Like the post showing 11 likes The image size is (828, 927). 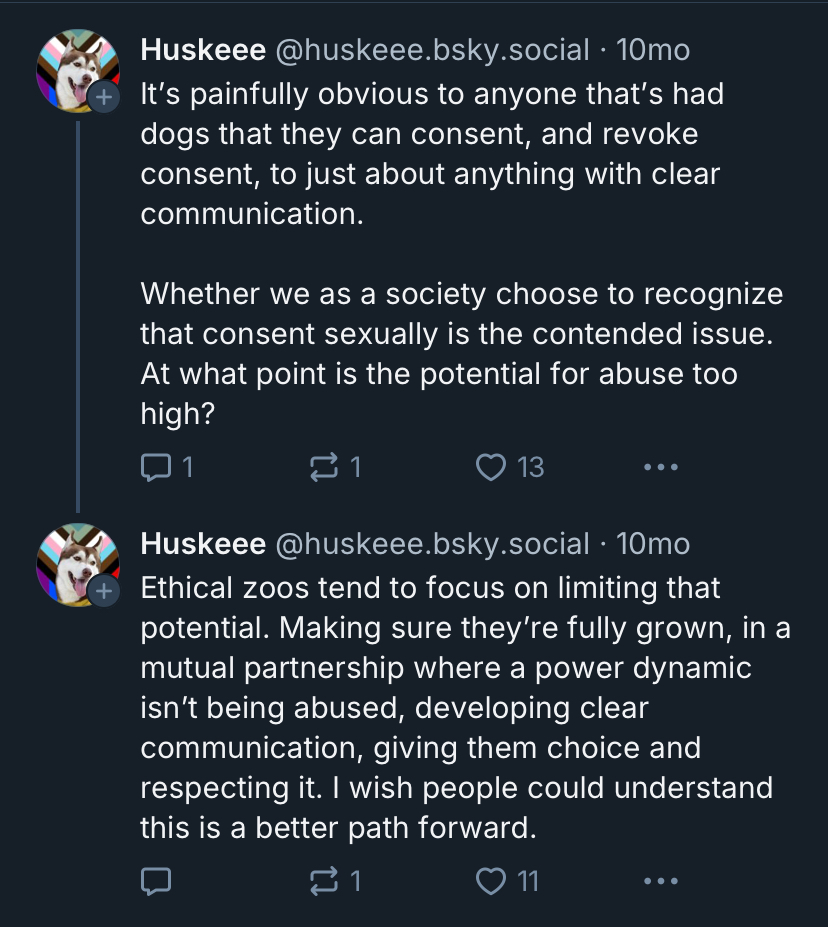[x=491, y=880]
